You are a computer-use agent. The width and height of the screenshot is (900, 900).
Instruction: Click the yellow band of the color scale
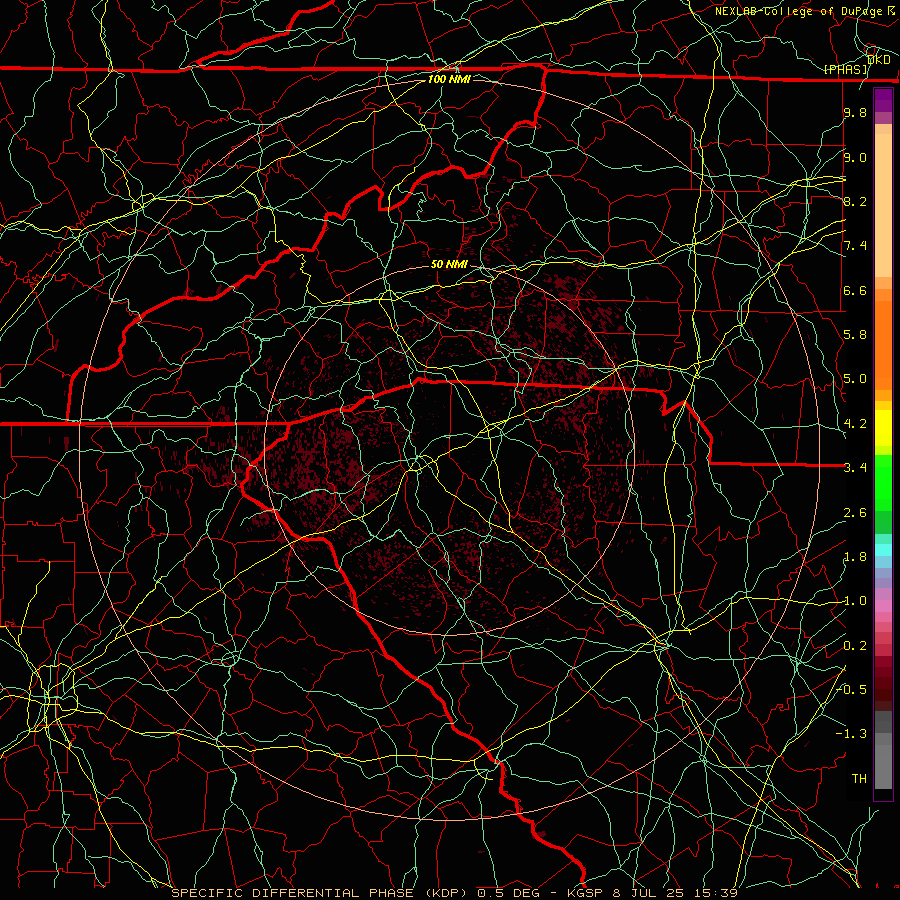point(883,428)
